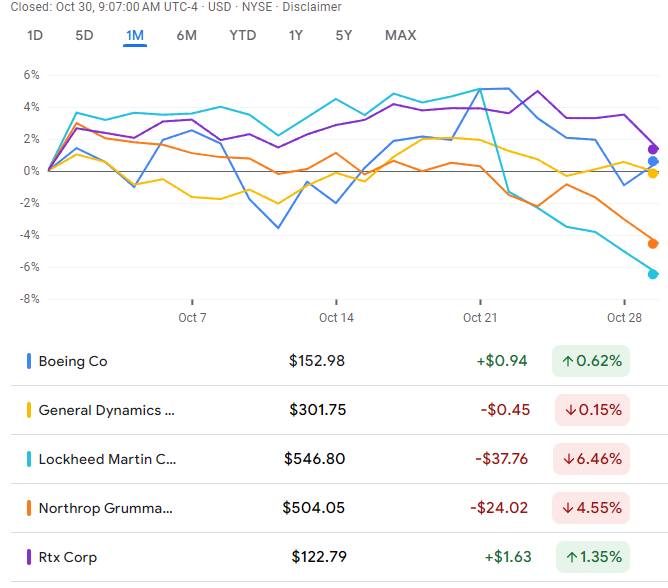Click Boeing's blue color marker
The width and height of the screenshot is (668, 588).
coord(29,361)
